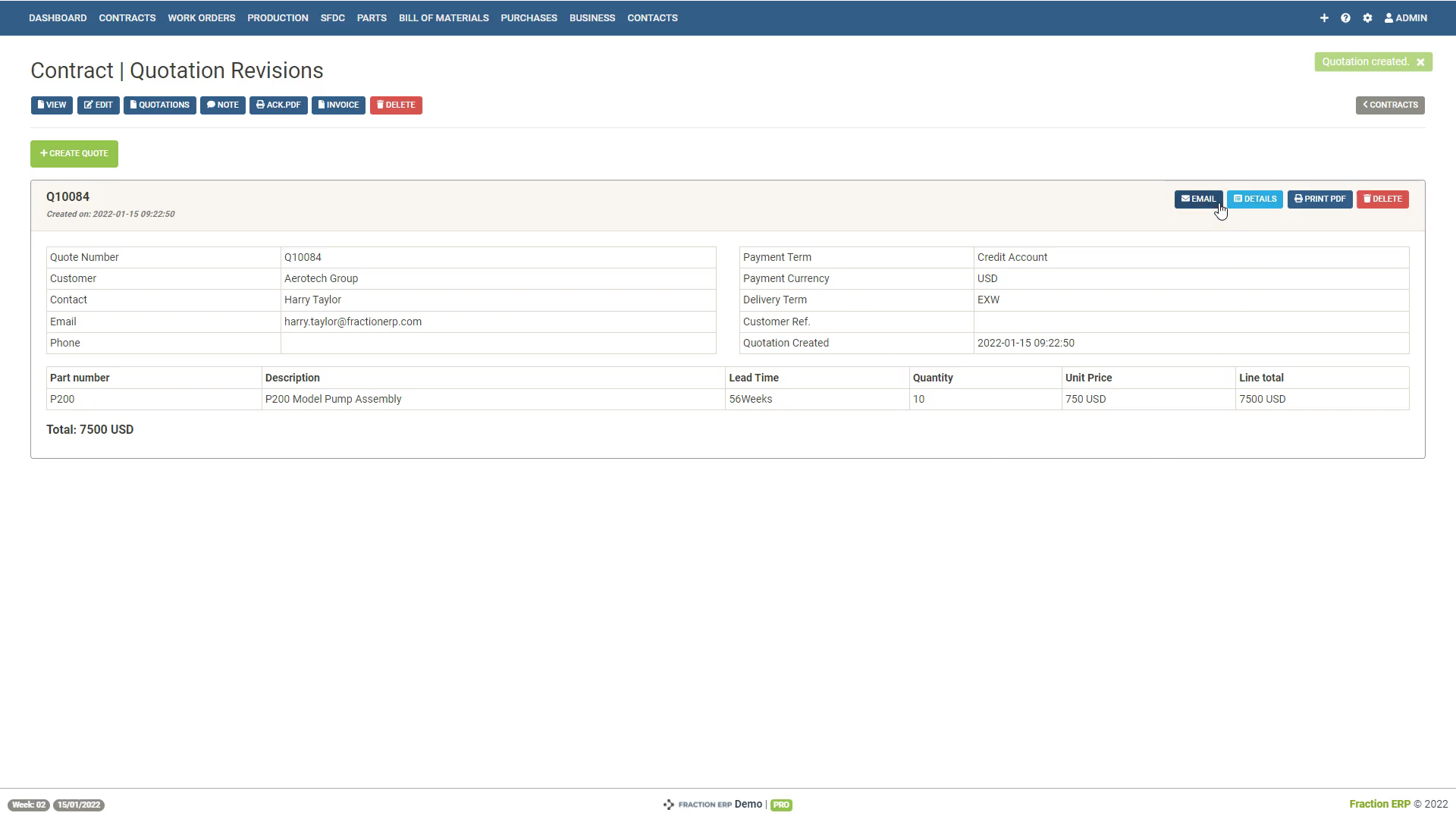Email quotation Q10084
This screenshot has height=819, width=1456.
pos(1198,199)
